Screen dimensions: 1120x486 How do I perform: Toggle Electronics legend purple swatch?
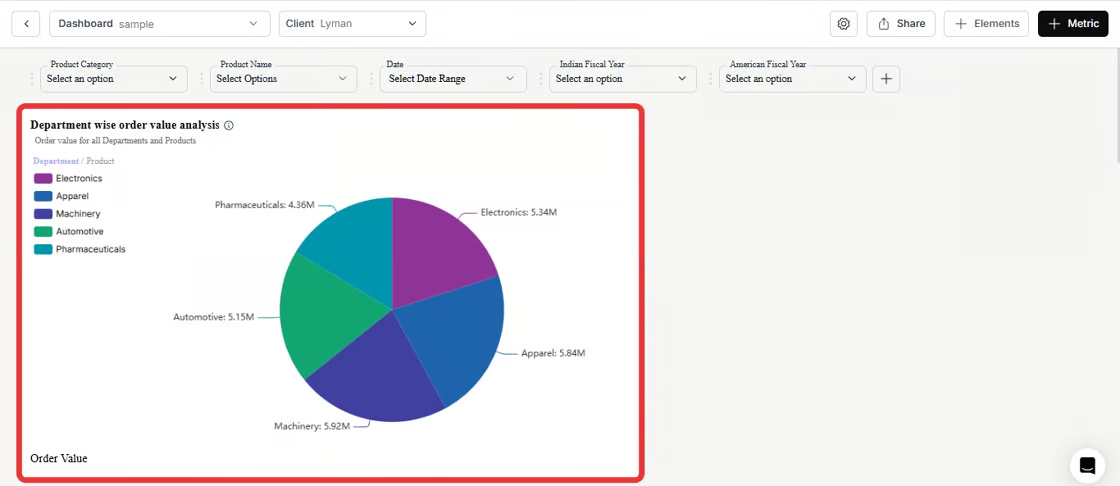click(x=43, y=178)
